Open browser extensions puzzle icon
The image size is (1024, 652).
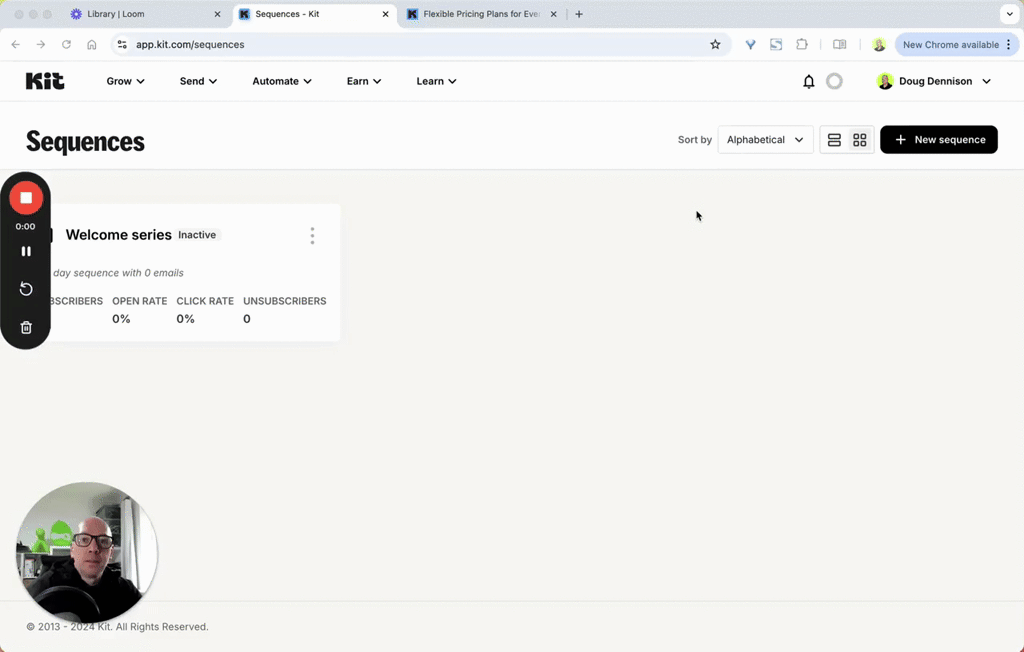click(801, 44)
